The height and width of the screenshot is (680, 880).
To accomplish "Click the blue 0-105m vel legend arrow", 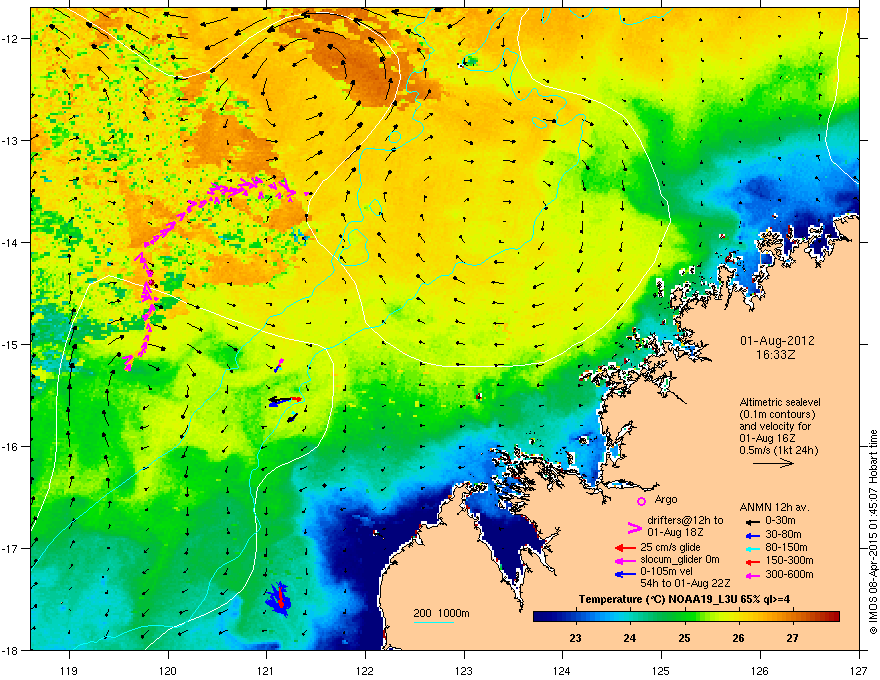I will (625, 574).
